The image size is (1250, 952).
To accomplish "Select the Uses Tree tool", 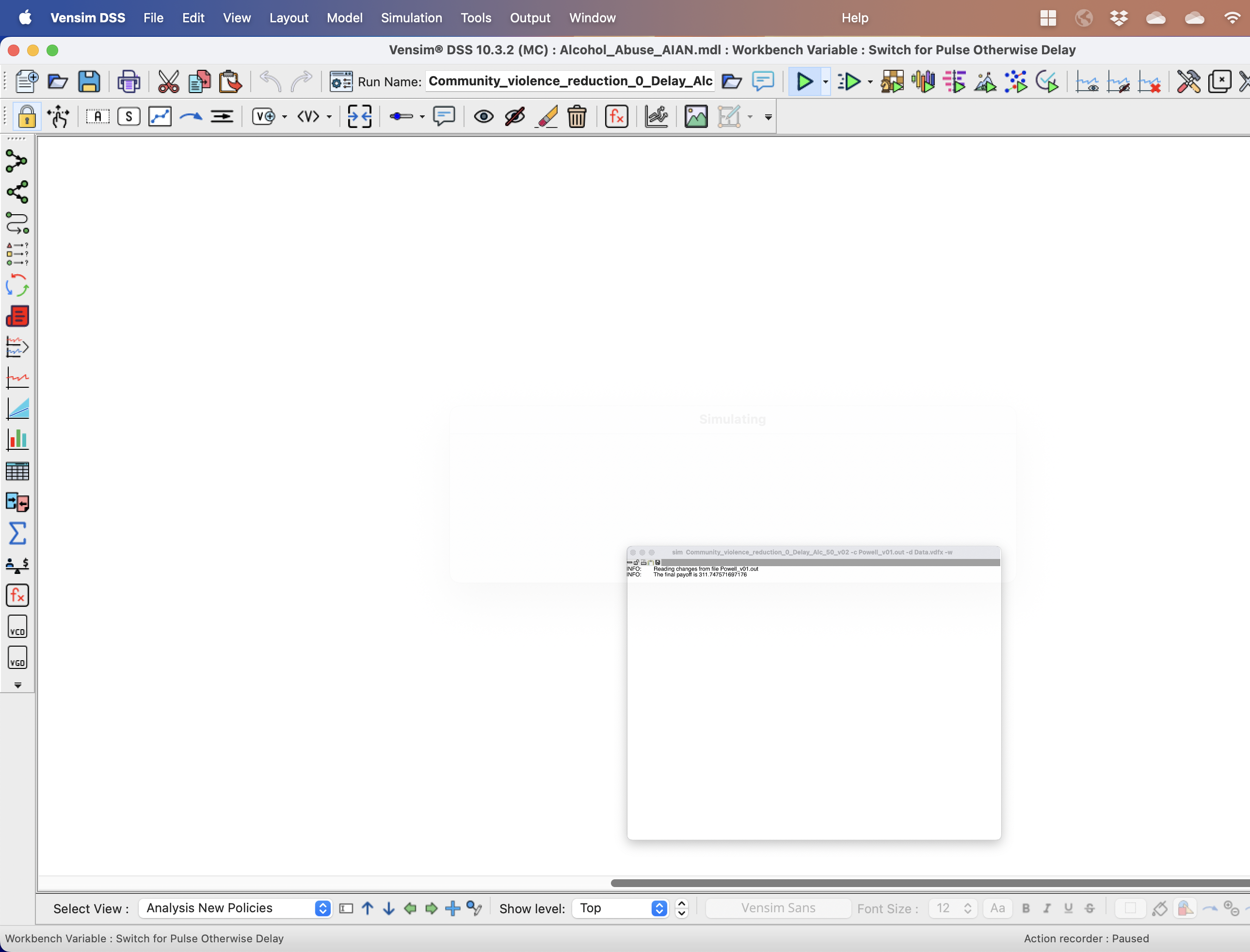I will click(17, 192).
